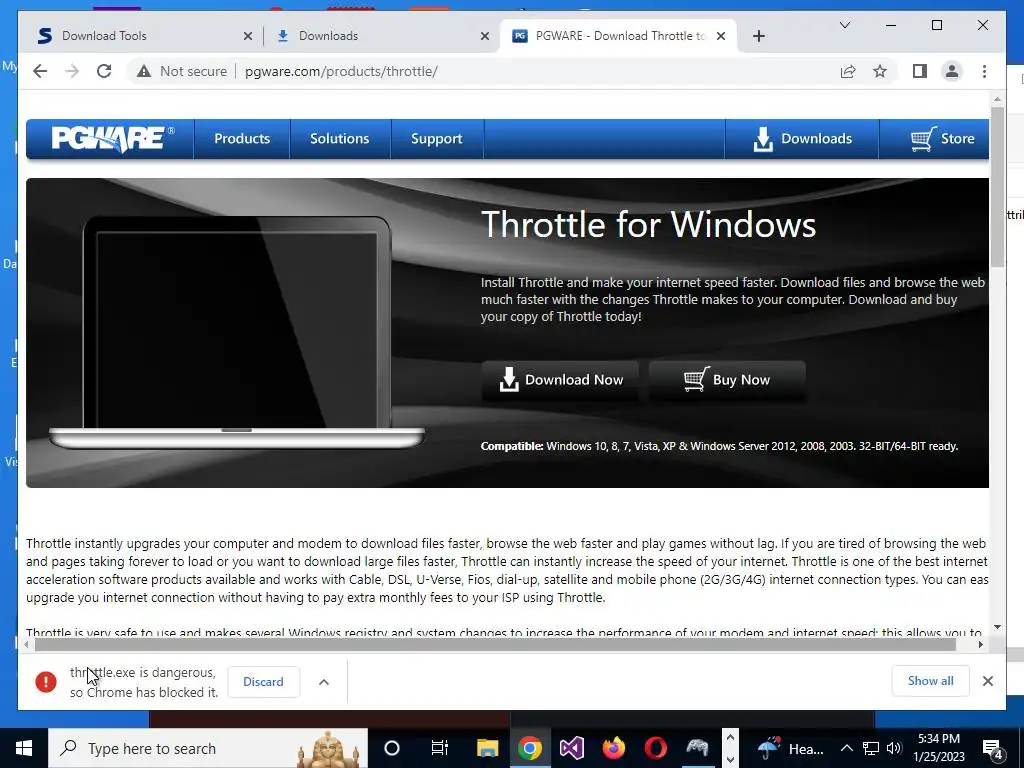Open Opera from taskbar
Screen dimensions: 1024x768
click(656, 748)
